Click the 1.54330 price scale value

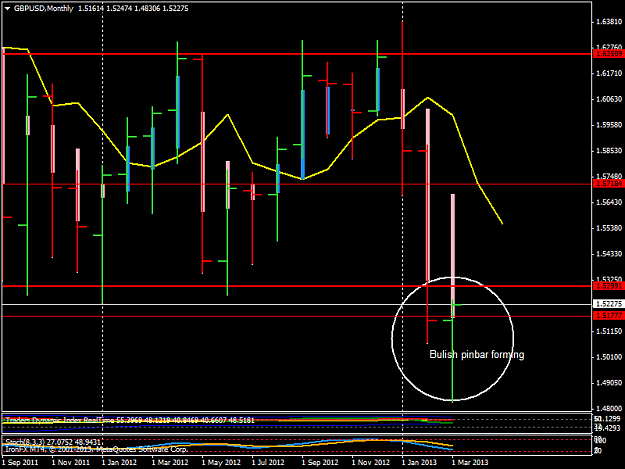pos(609,254)
